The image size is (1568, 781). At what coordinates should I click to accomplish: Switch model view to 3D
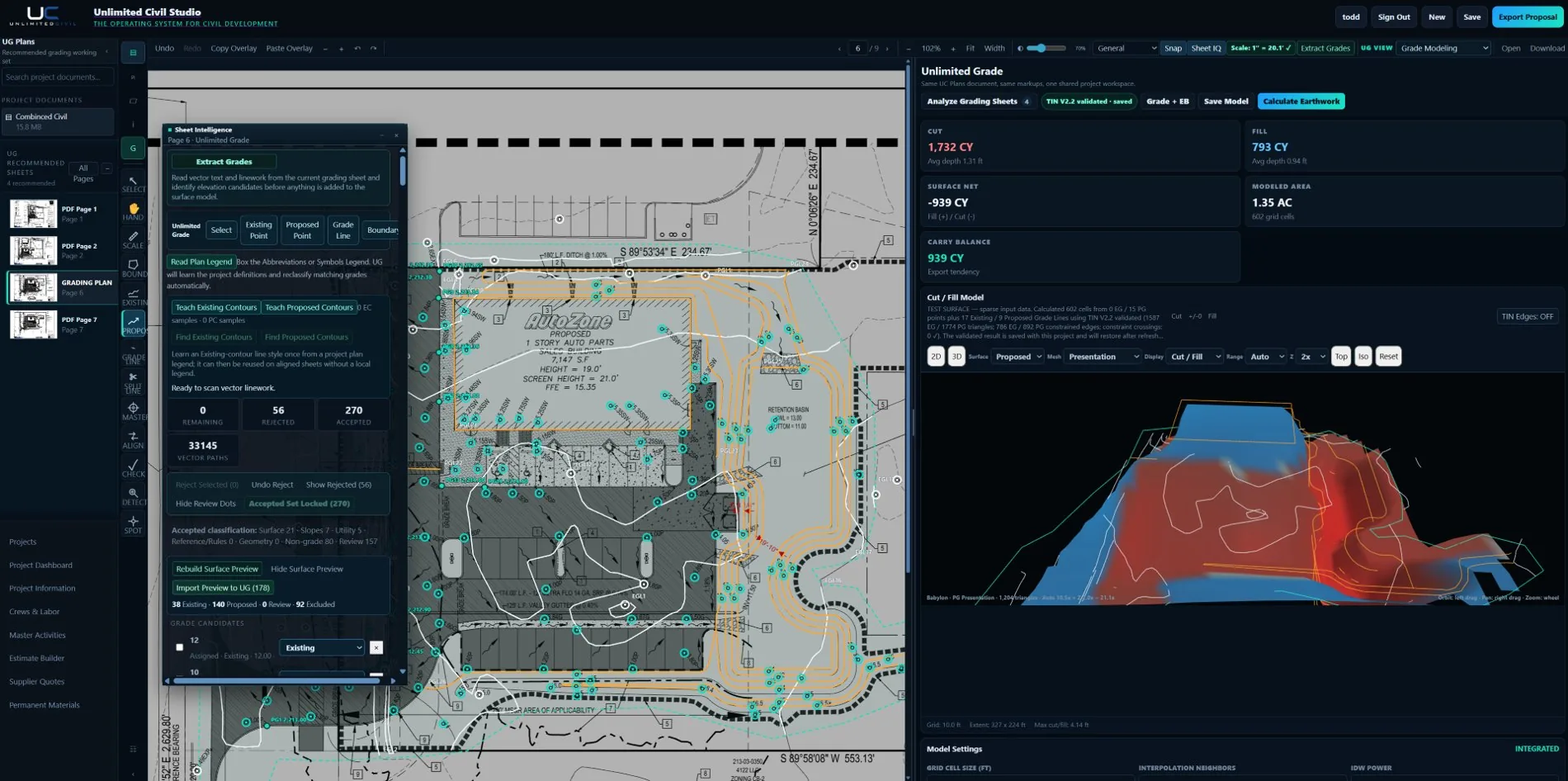click(x=956, y=357)
